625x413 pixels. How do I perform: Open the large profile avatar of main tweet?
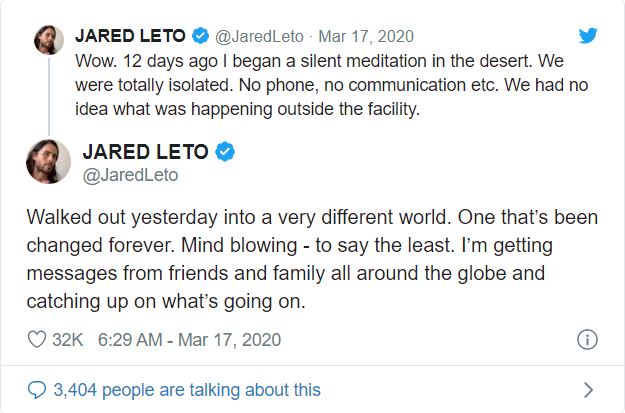click(x=48, y=161)
